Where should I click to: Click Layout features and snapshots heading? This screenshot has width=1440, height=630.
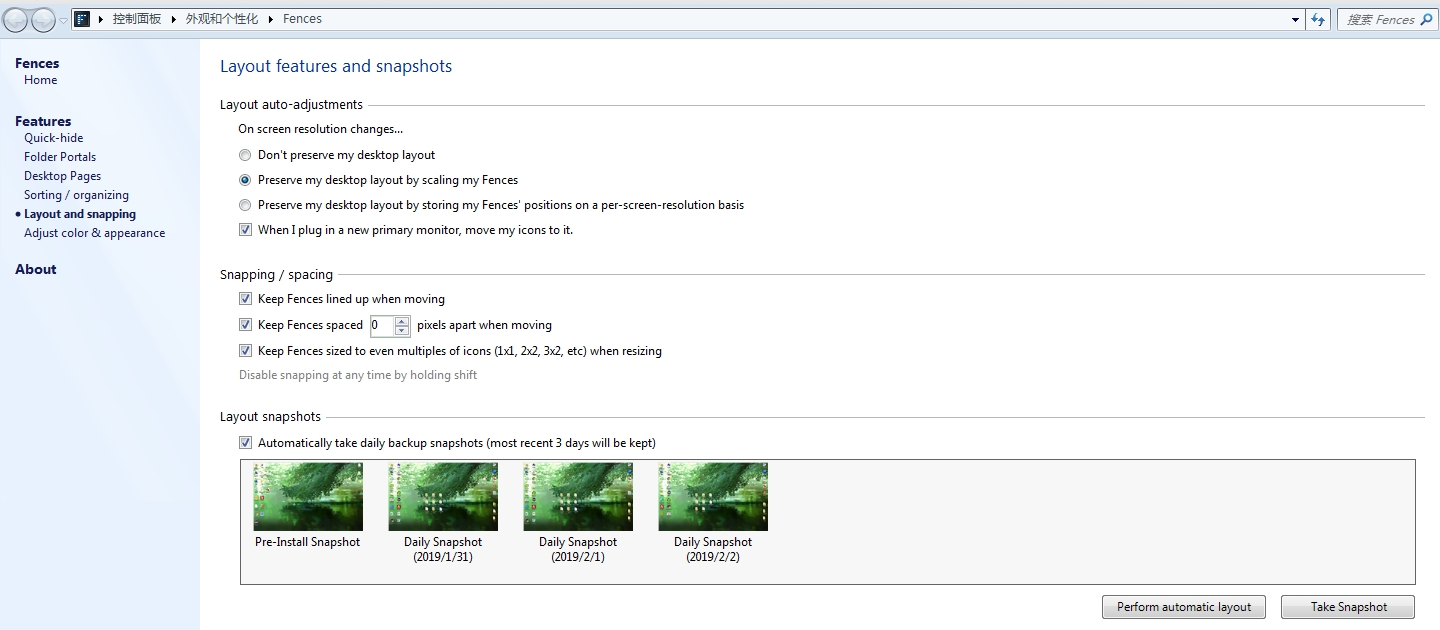pos(336,67)
